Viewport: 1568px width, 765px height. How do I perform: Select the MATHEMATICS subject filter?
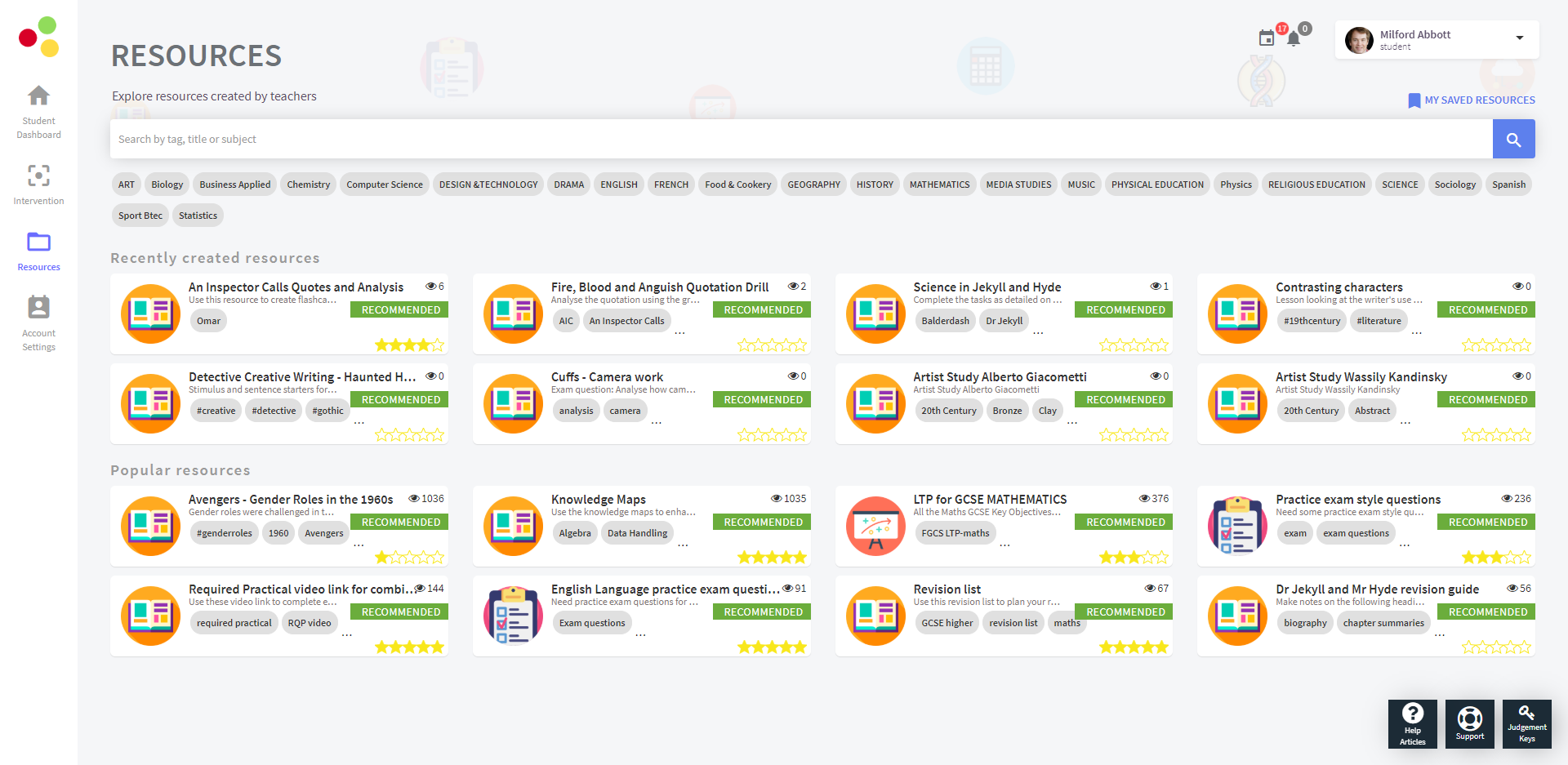point(939,185)
